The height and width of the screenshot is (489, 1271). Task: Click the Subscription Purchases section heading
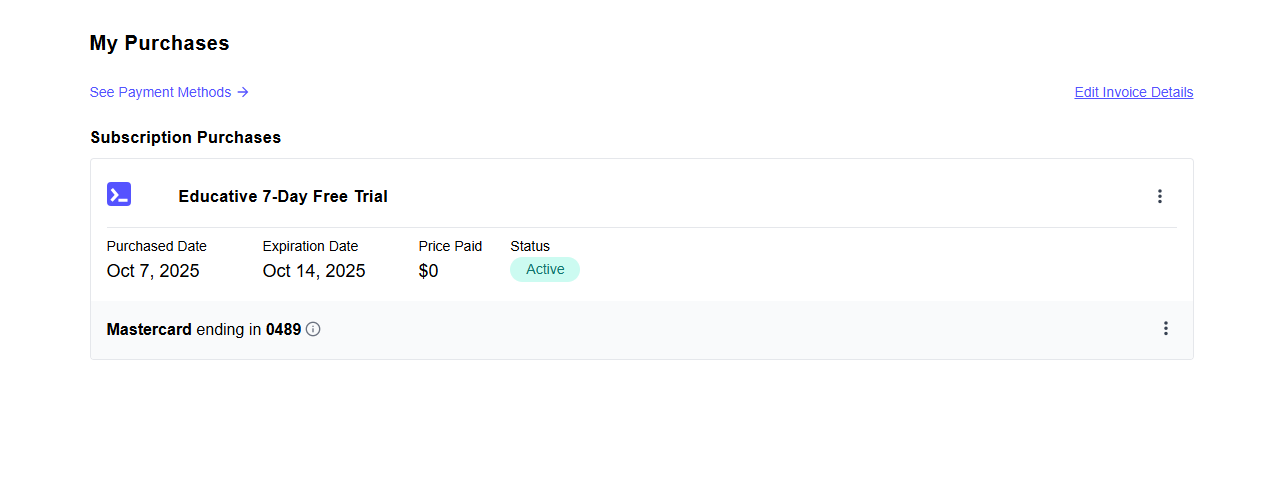185,137
